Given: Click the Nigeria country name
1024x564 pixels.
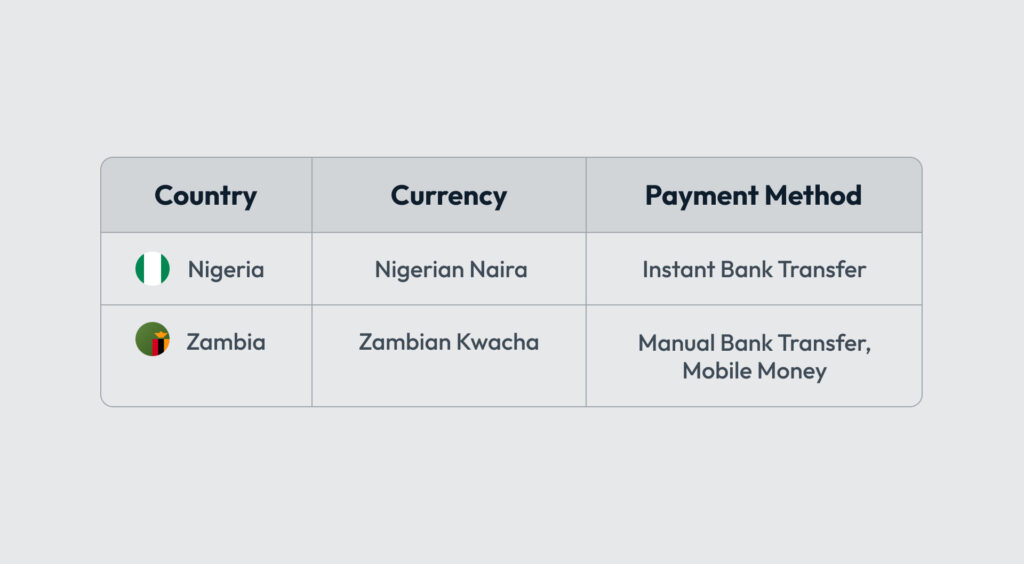Looking at the screenshot, I should [226, 270].
